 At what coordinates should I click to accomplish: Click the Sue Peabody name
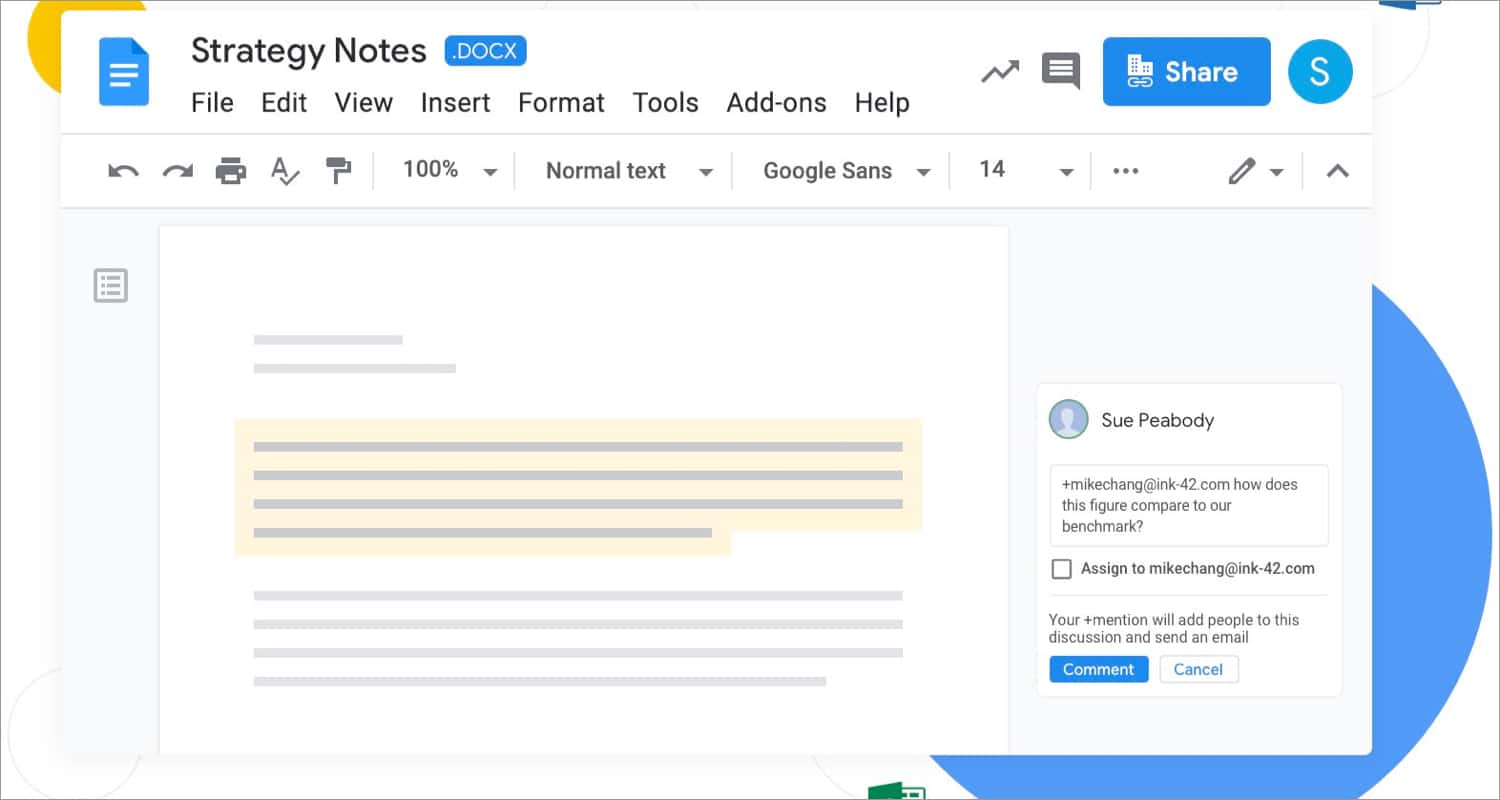point(1158,420)
